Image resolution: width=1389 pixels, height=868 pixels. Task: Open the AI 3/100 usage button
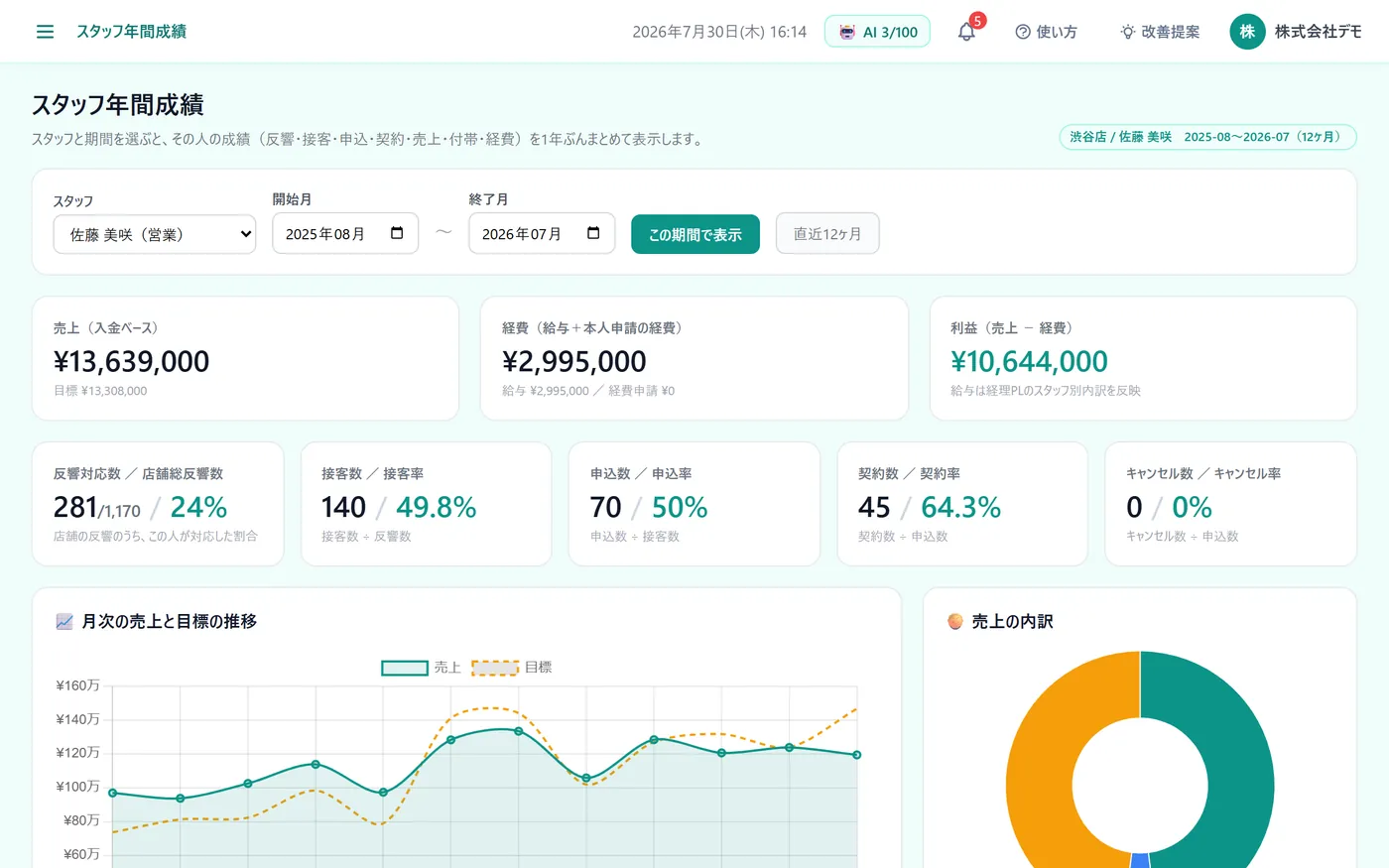tap(877, 32)
